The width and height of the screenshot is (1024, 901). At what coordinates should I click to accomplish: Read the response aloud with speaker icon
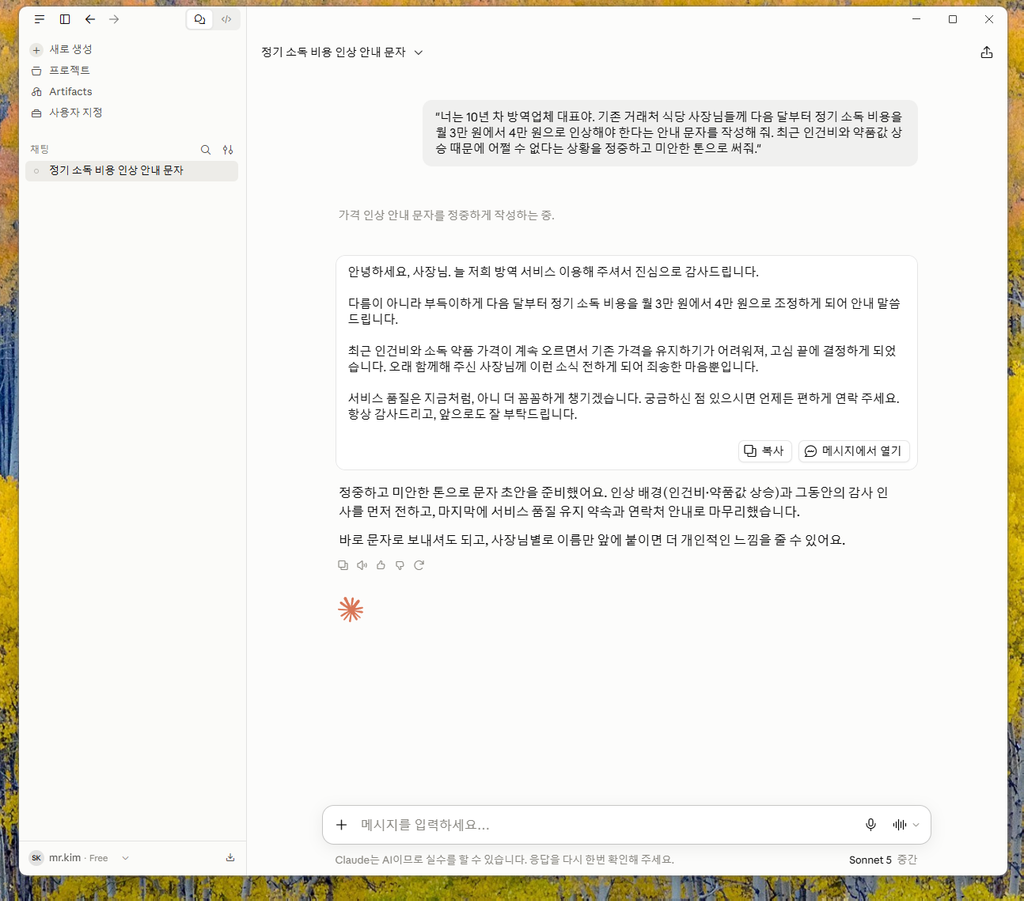pos(362,565)
